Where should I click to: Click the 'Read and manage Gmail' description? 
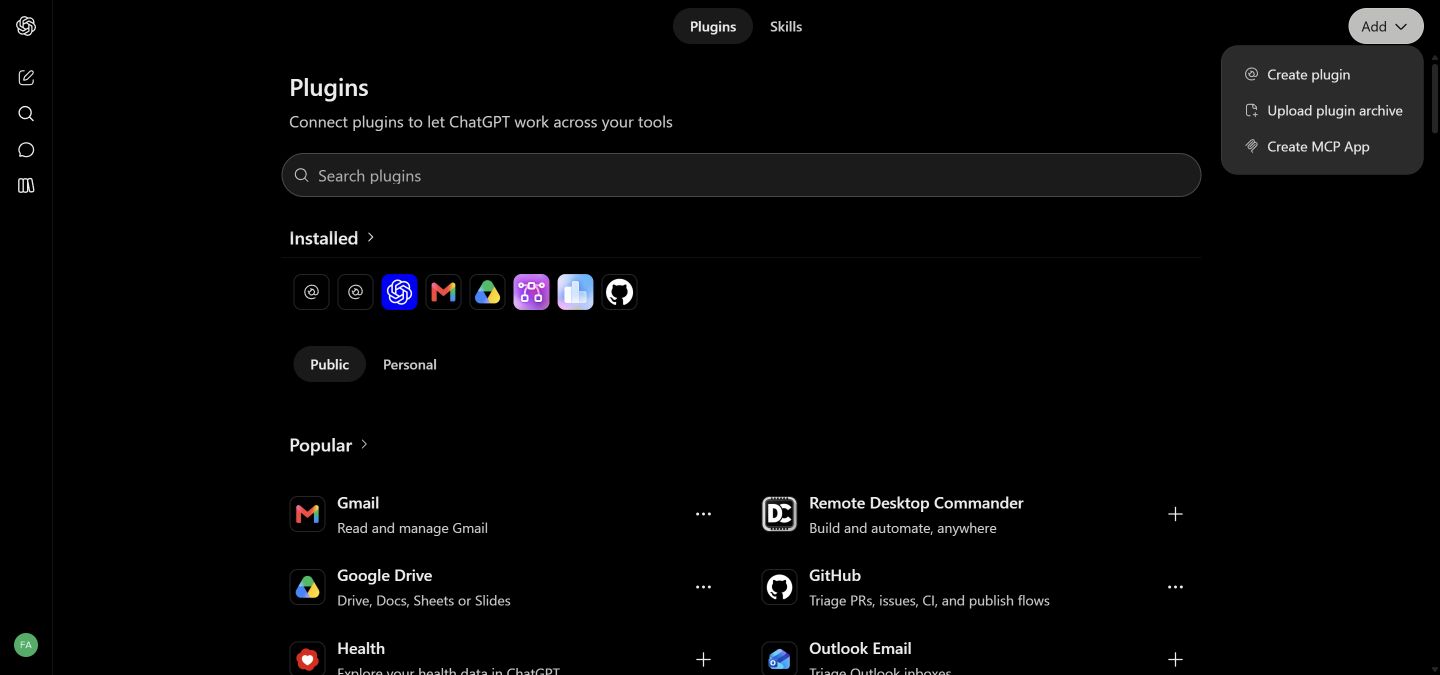pos(412,528)
